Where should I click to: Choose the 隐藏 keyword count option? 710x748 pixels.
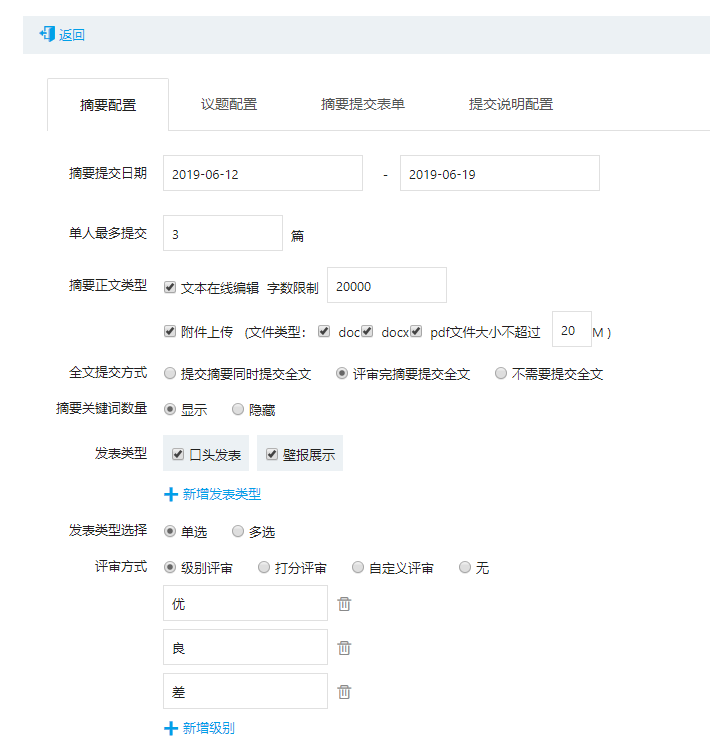click(x=238, y=409)
